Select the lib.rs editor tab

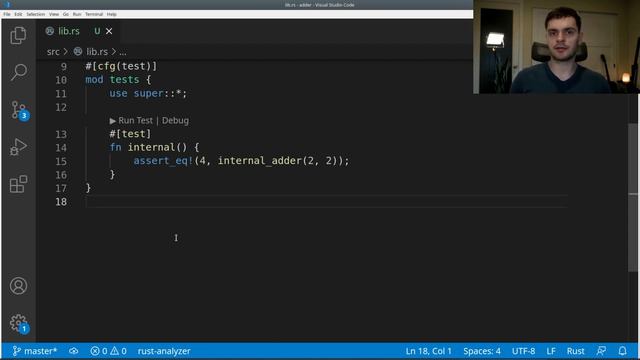click(x=78, y=31)
